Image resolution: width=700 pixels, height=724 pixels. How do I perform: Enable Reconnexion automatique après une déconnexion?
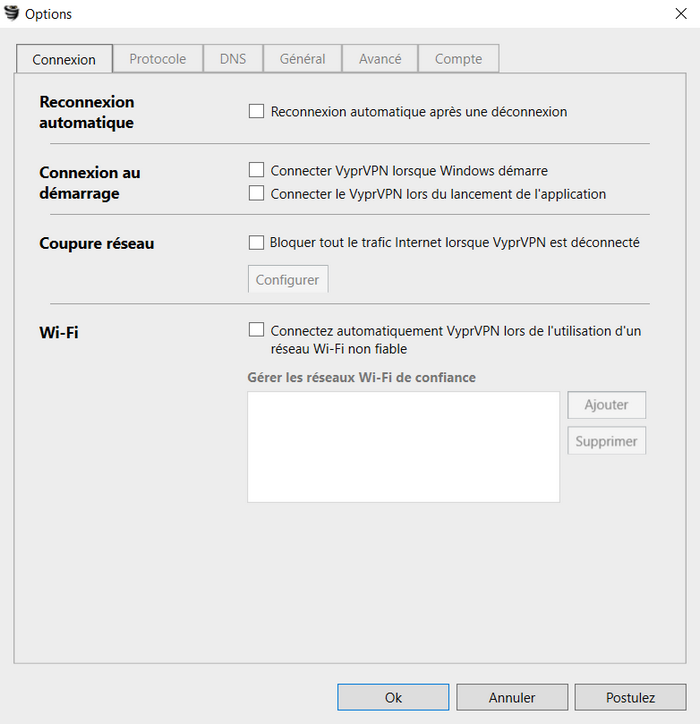256,111
